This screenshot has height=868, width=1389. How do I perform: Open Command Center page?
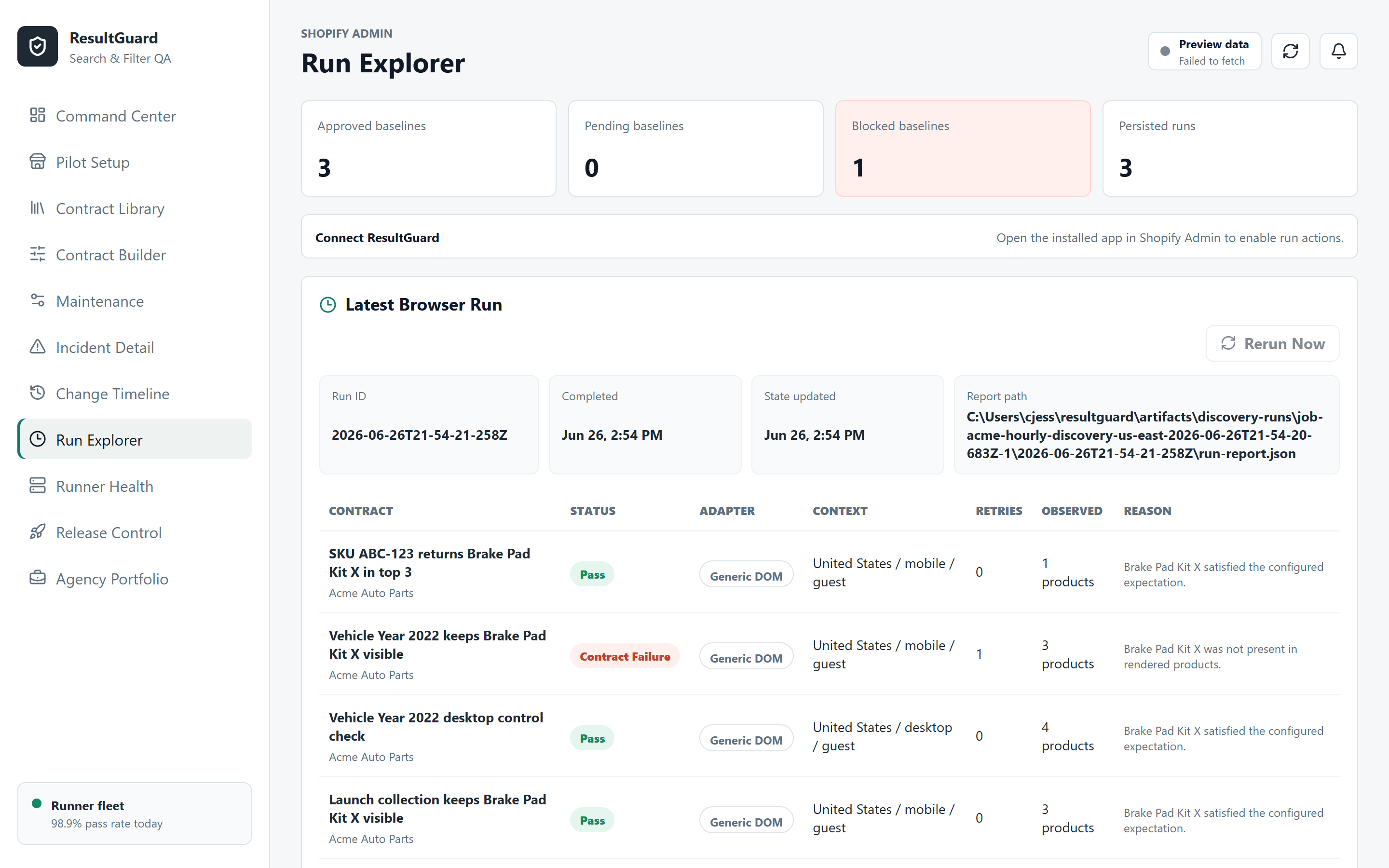pyautogui.click(x=134, y=115)
